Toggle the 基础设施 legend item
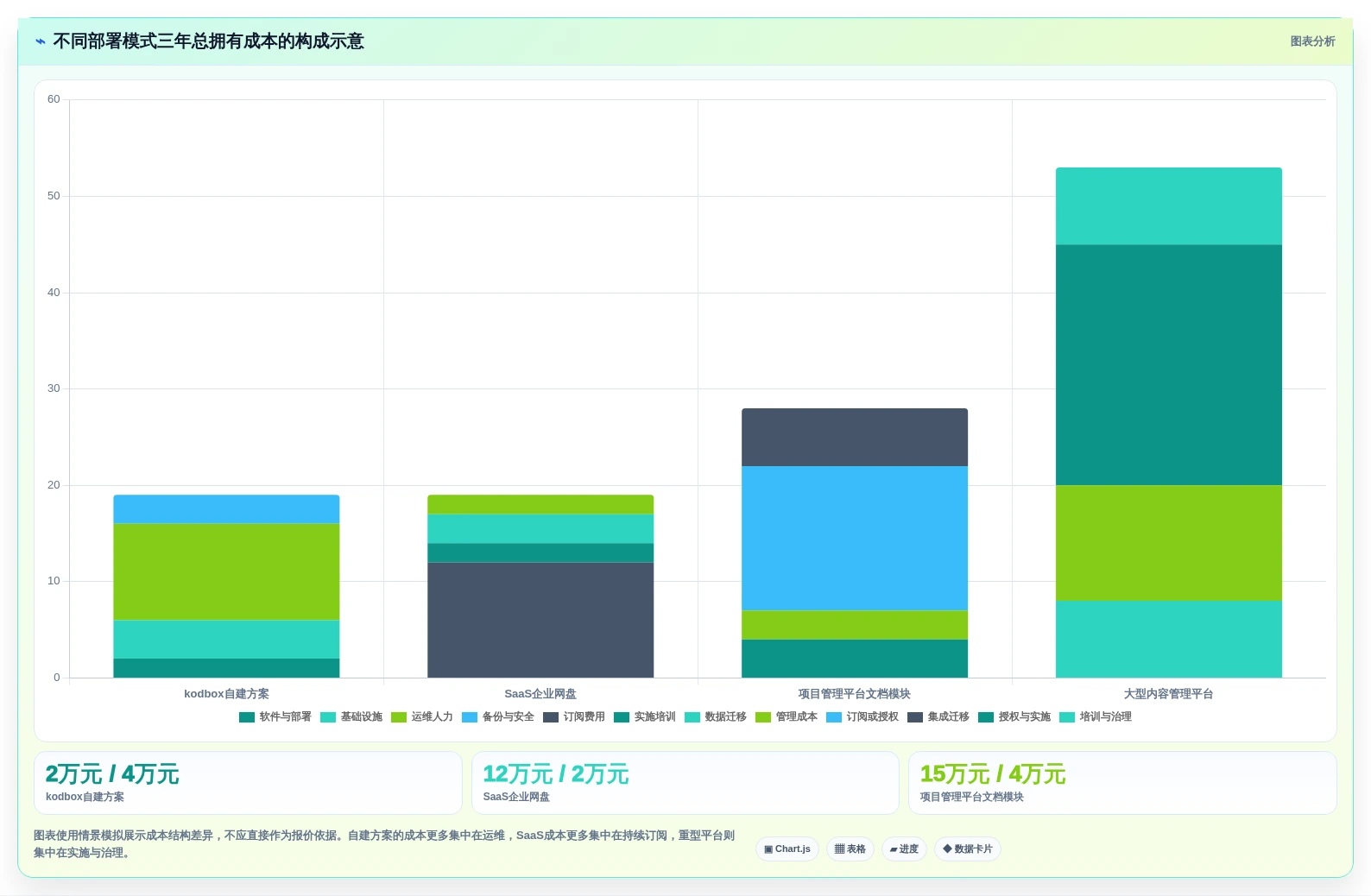The image size is (1371, 896). [351, 717]
